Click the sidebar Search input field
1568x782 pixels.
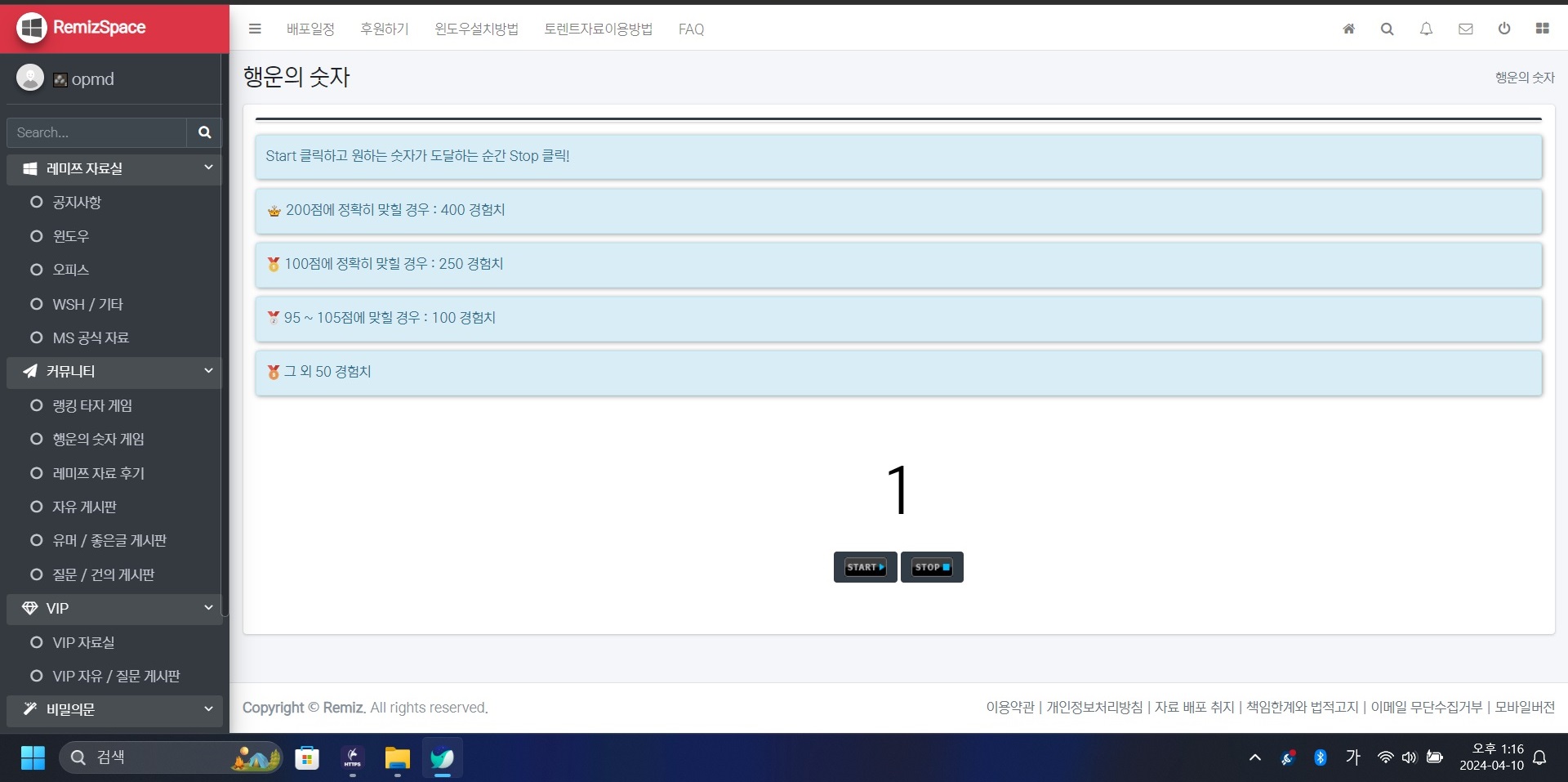pyautogui.click(x=96, y=132)
